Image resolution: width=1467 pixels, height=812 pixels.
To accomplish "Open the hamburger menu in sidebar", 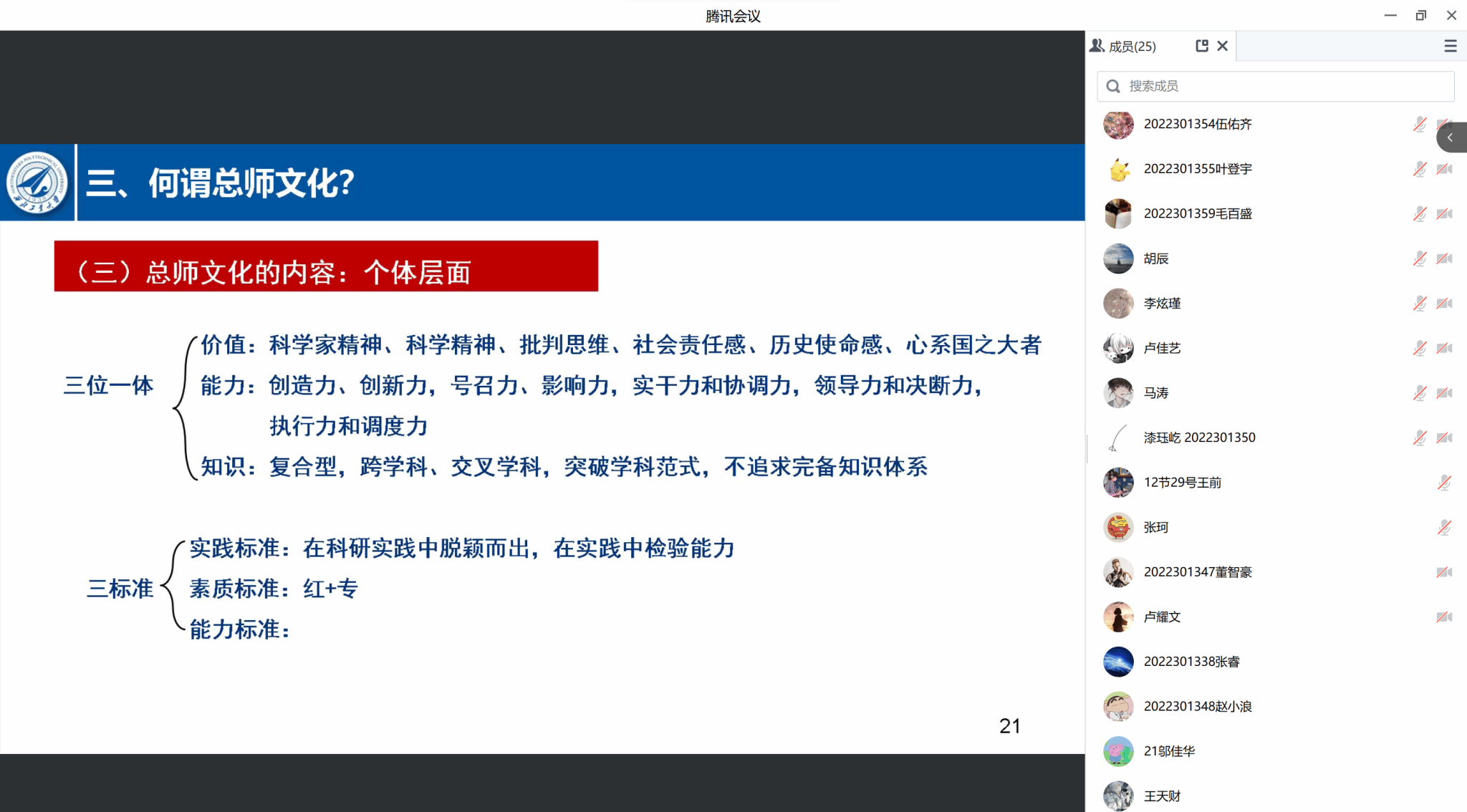I will click(1451, 47).
